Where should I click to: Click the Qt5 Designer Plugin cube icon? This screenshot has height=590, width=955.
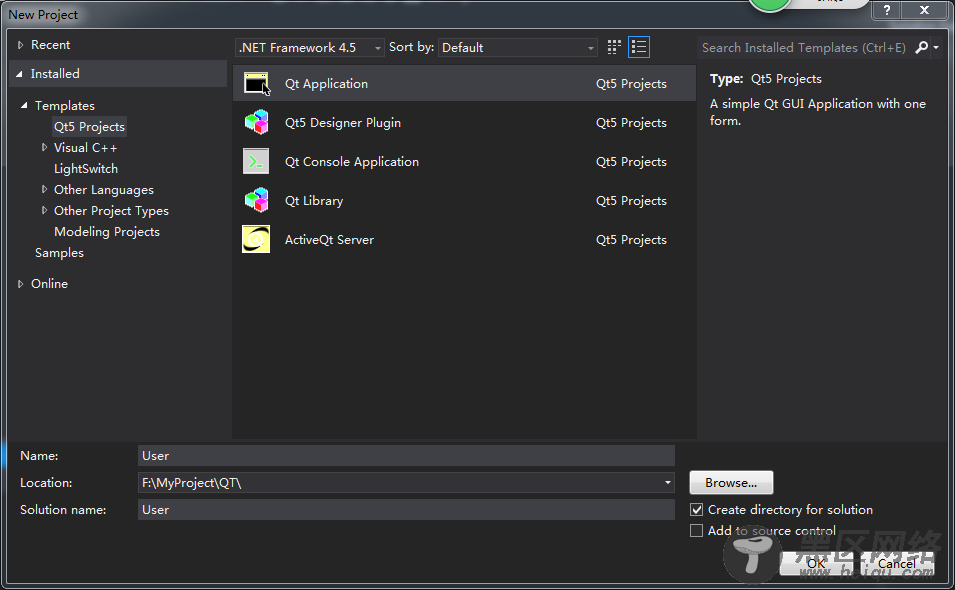tap(256, 122)
